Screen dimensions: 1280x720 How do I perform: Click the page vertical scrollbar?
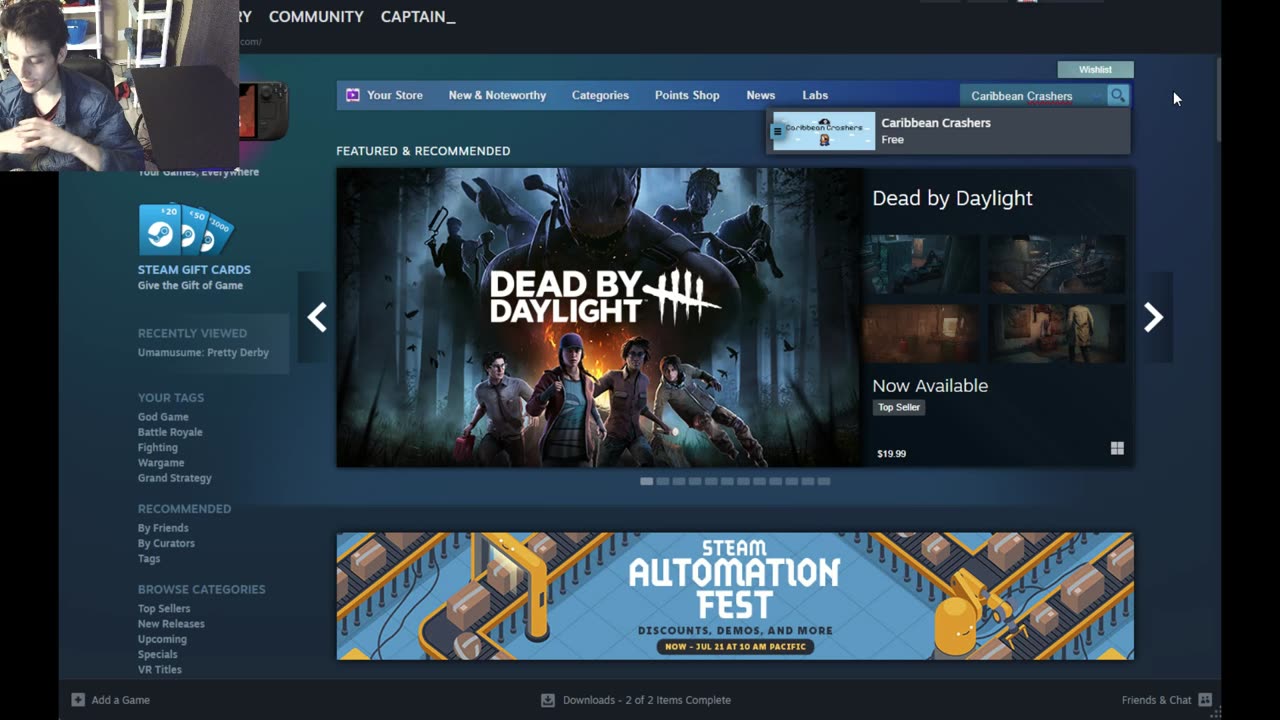point(1217,100)
